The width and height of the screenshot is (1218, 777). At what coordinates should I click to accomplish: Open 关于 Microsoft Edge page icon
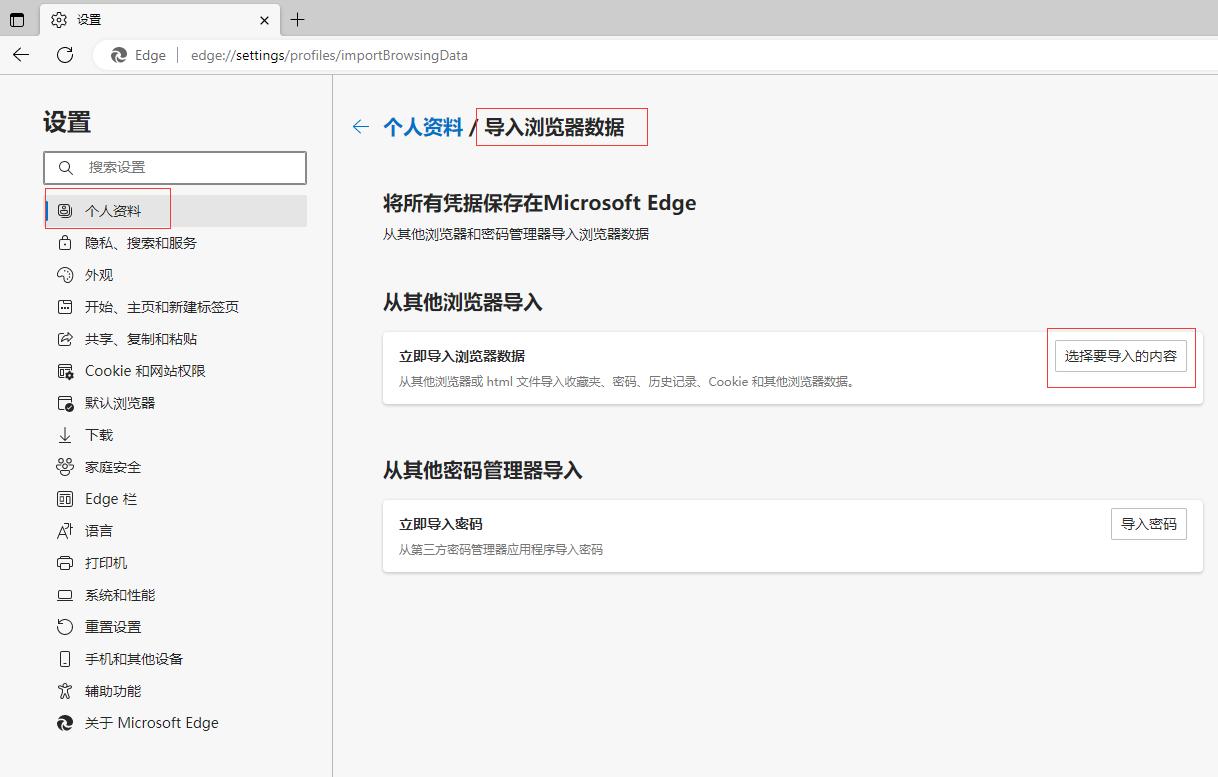pos(63,722)
